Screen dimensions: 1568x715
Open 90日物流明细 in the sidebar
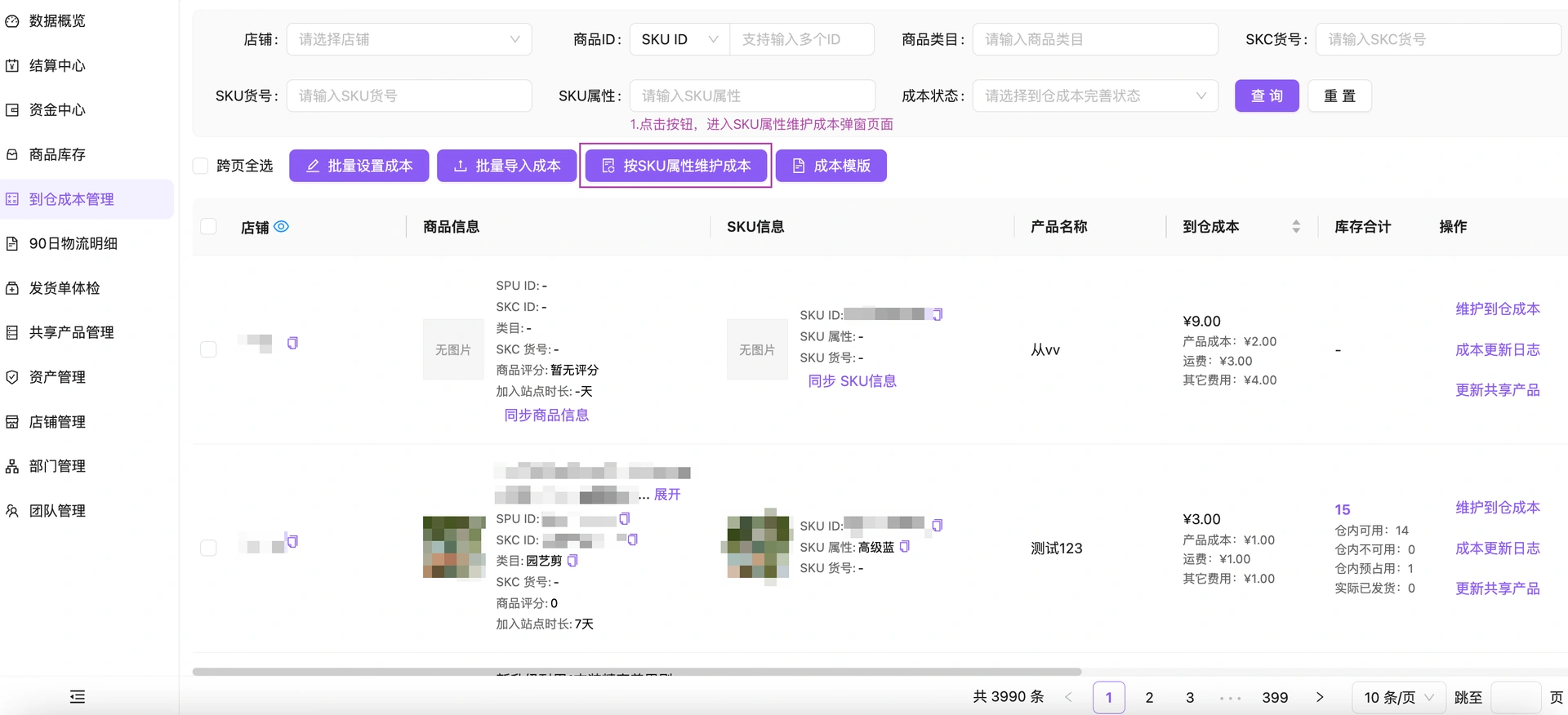[73, 243]
